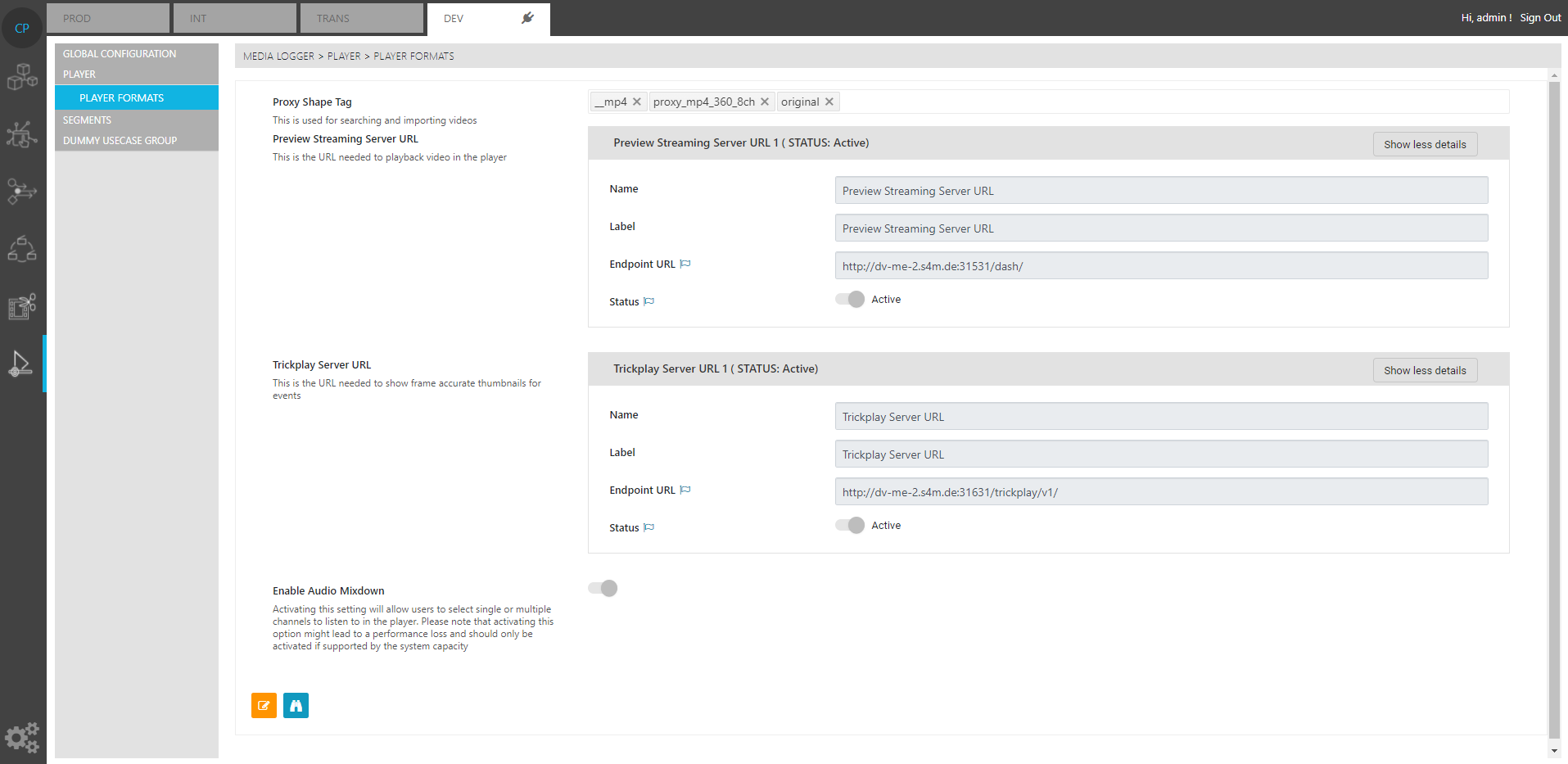This screenshot has width=1568, height=764.
Task: Collapse Trickplay Server URL details
Action: (x=1425, y=370)
